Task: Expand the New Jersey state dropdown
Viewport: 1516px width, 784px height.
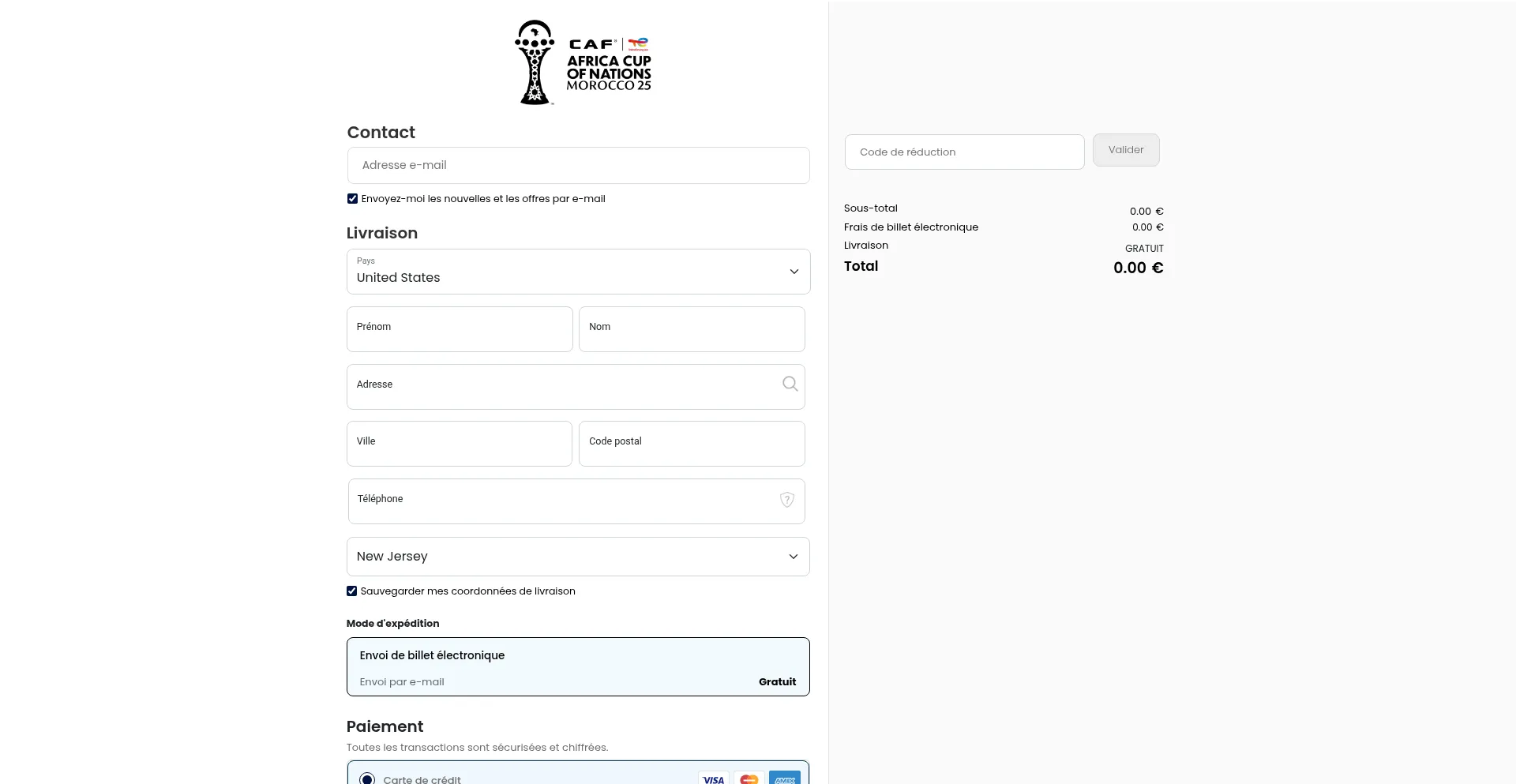Action: tap(578, 557)
